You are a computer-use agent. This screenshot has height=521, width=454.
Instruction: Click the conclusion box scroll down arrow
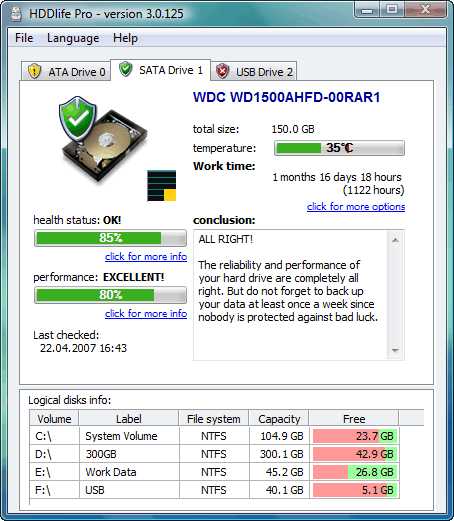(395, 350)
